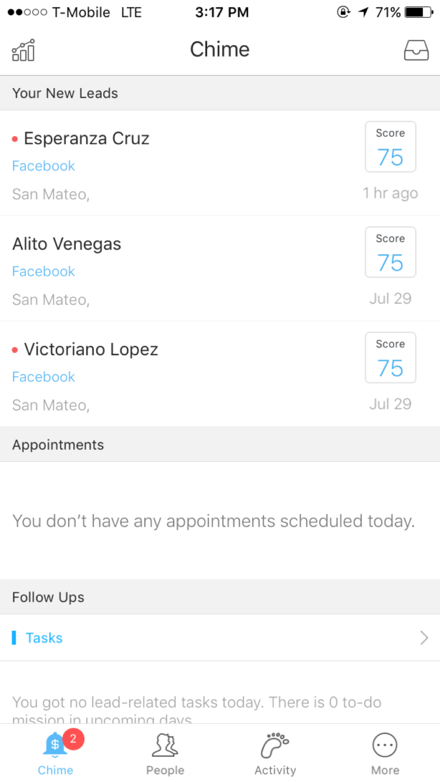Open the statistics chart icon
440x782 pixels.
(23, 50)
